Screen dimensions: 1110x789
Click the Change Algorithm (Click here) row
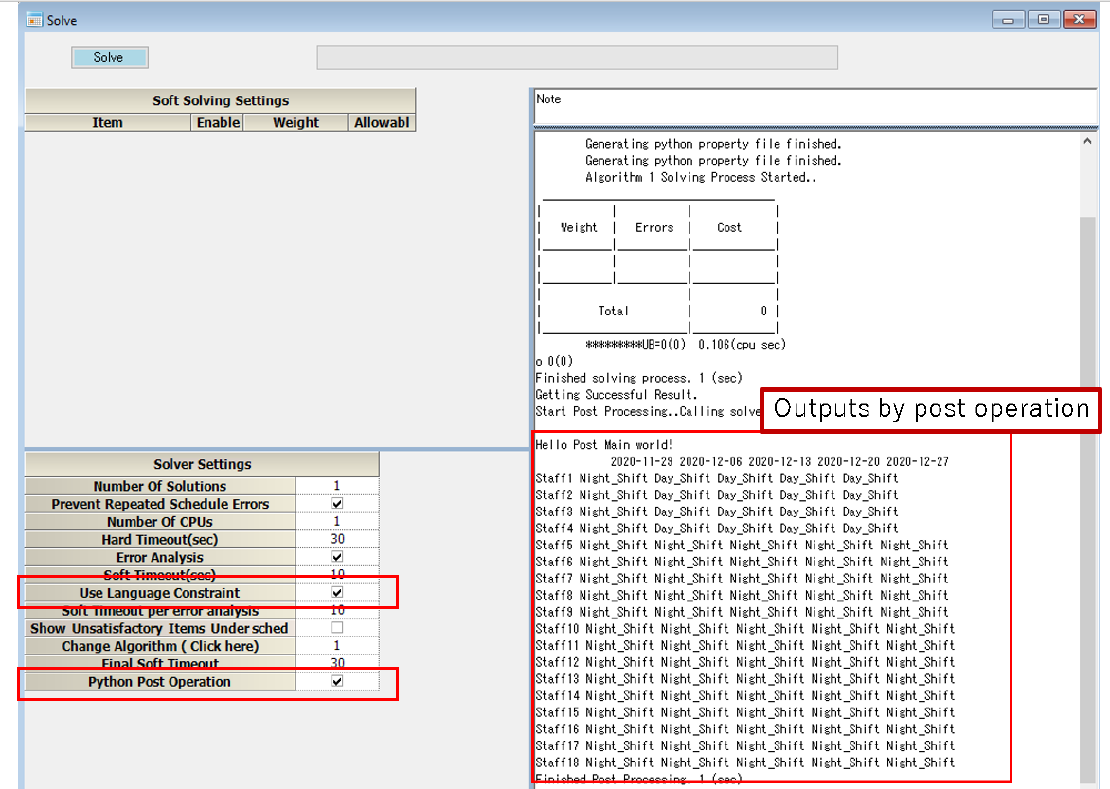(x=160, y=646)
